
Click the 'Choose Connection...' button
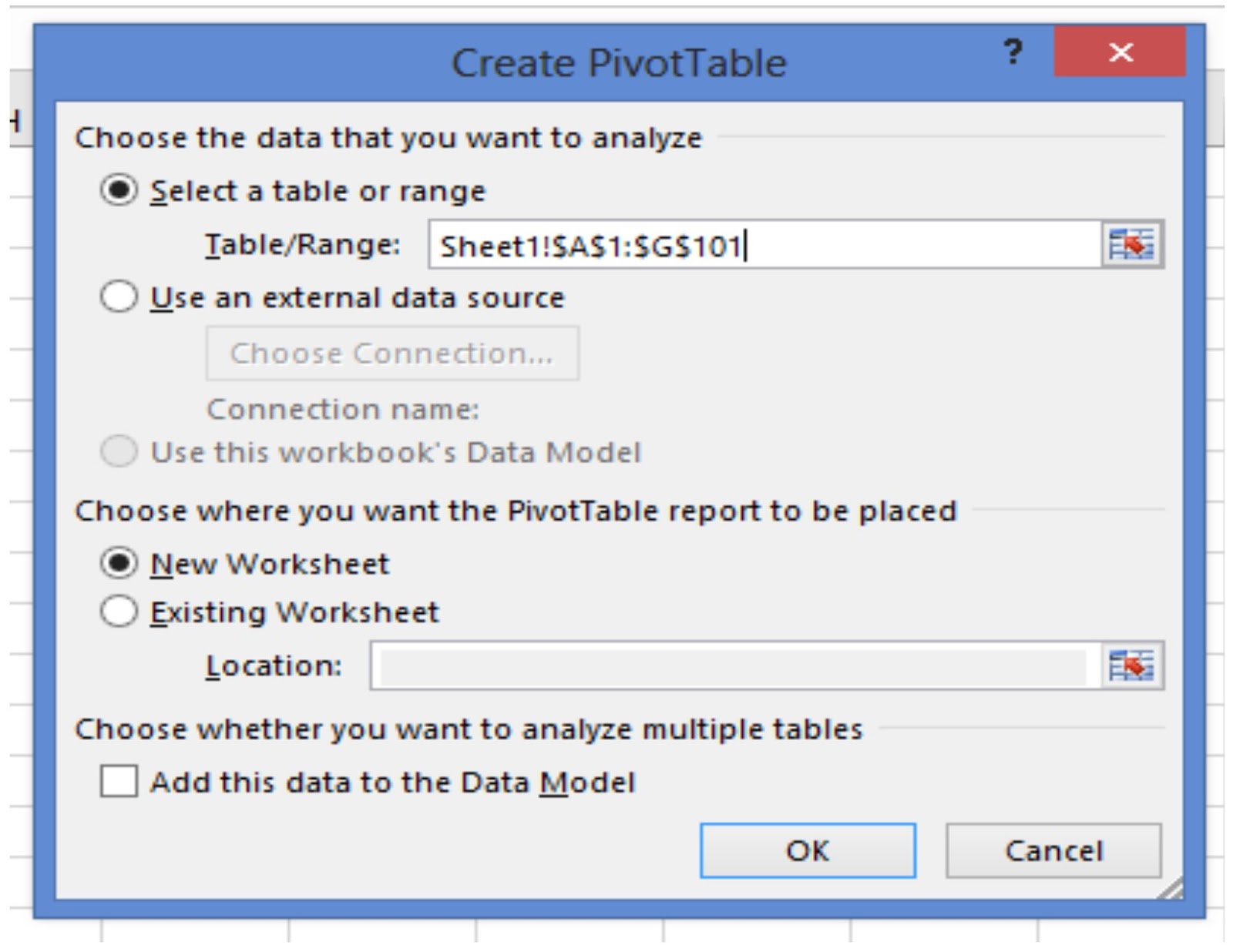tap(391, 354)
